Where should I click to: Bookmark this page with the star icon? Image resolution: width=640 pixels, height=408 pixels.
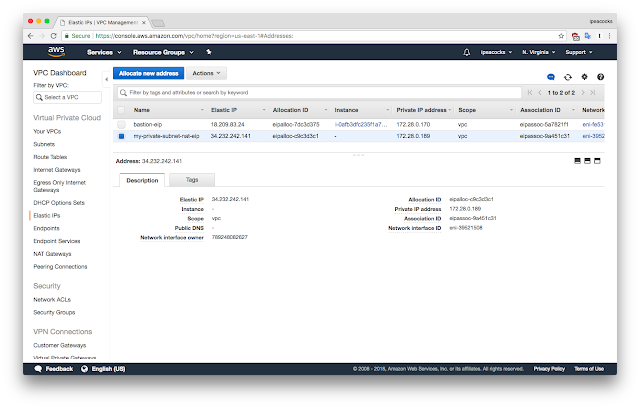click(x=561, y=36)
